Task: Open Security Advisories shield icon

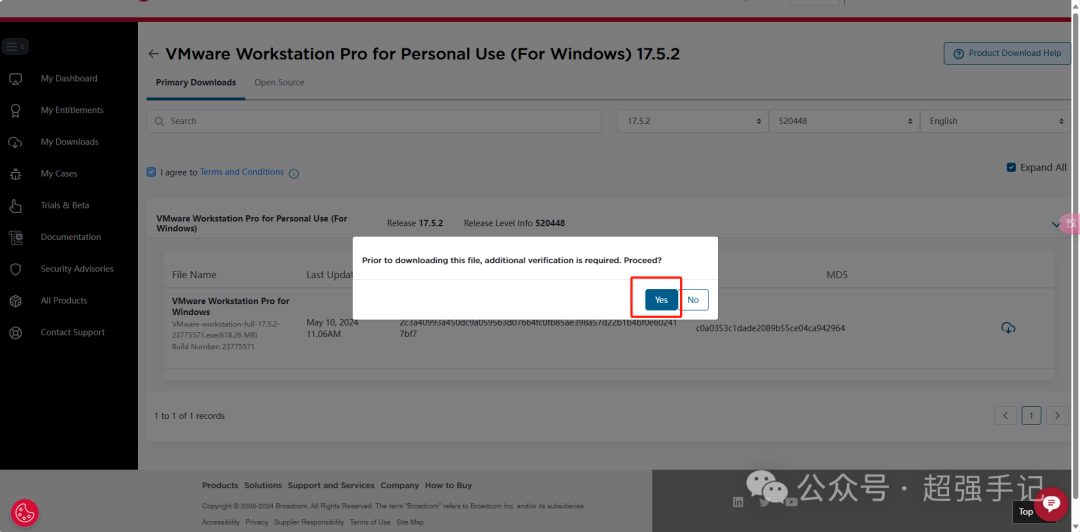Action: coord(16,269)
